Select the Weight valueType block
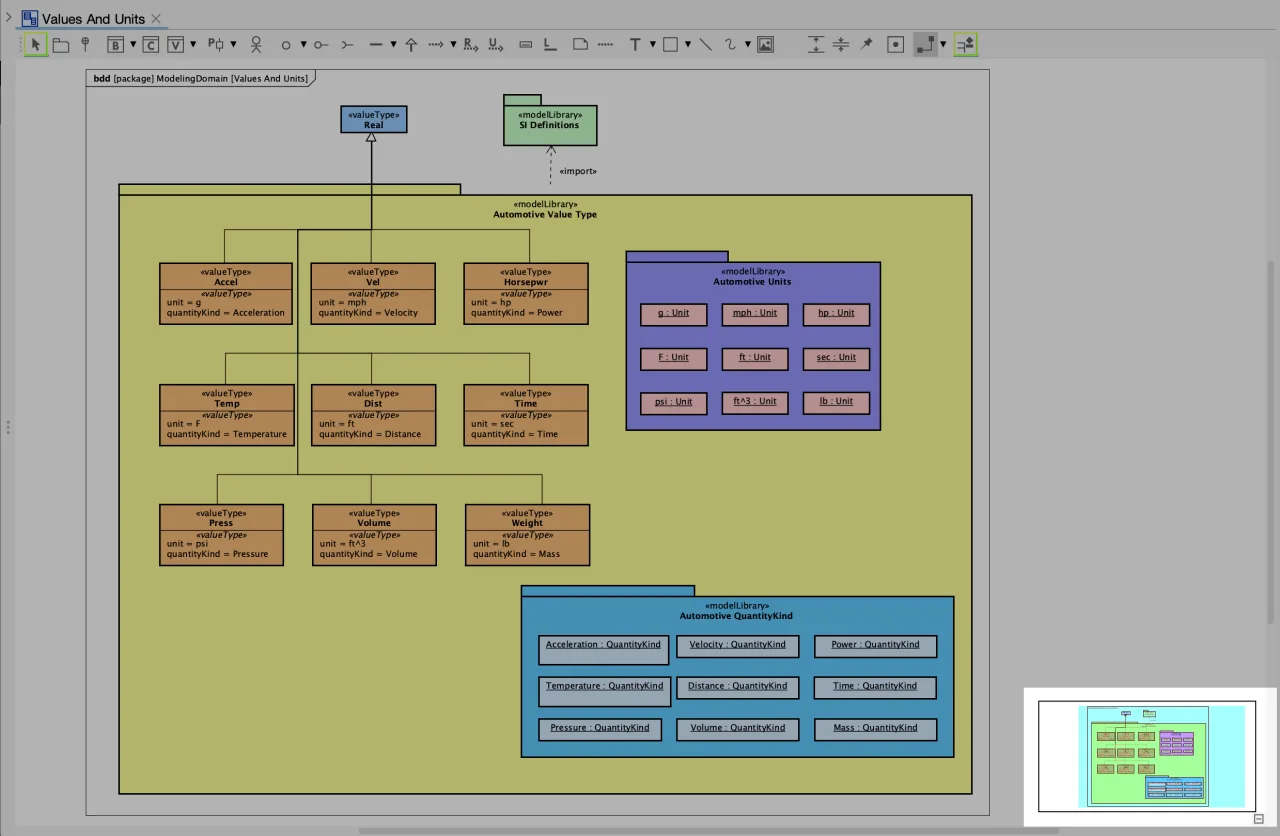The width and height of the screenshot is (1280, 836). pos(527,535)
